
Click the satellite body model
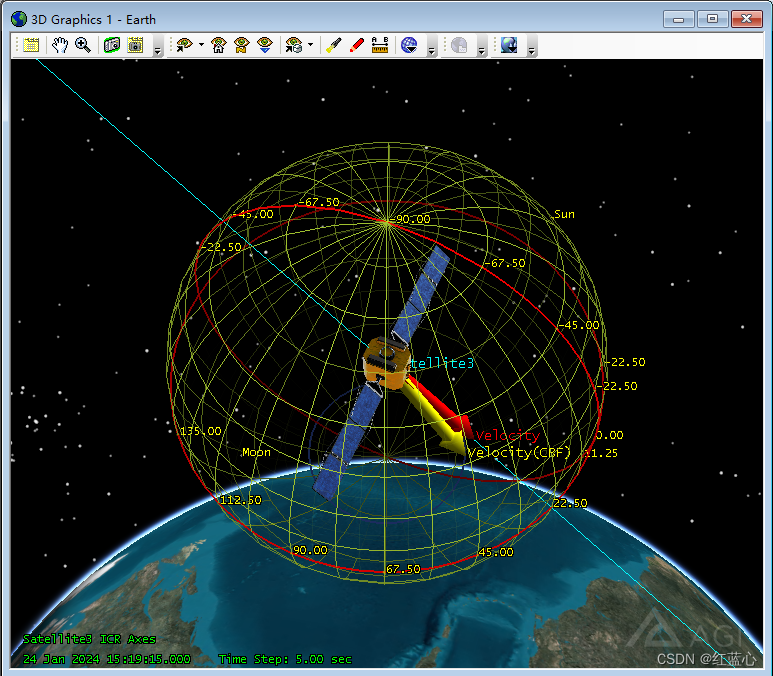point(387,363)
